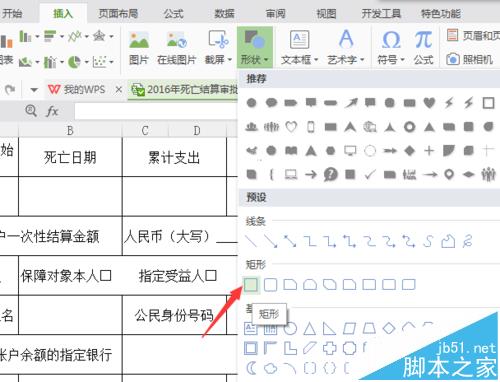The image size is (500, 382).
Task: Open the 截屏 screenshot dropdown arrow
Action: point(230,60)
